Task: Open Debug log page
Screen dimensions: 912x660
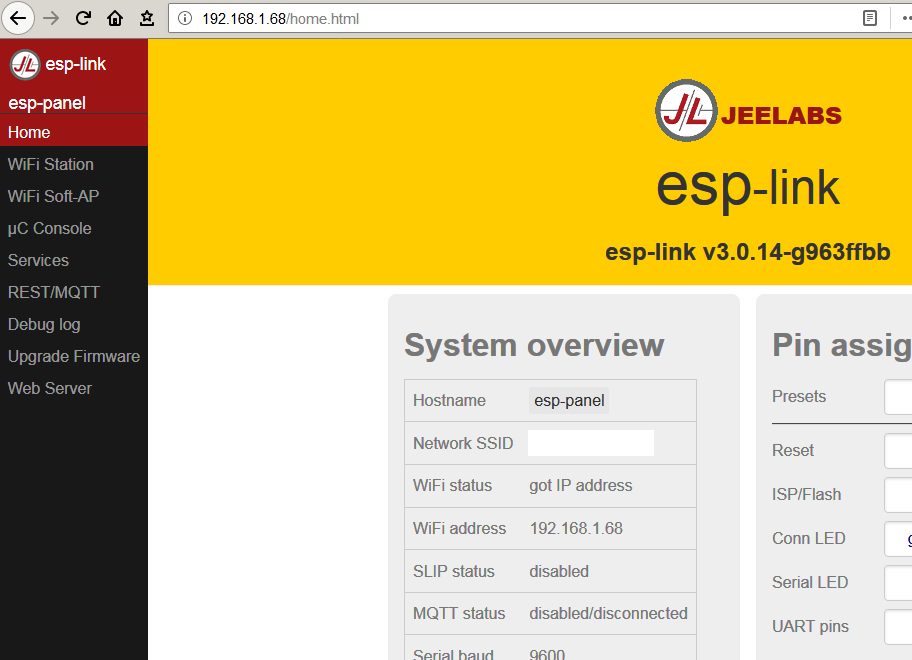Action: pyautogui.click(x=74, y=324)
